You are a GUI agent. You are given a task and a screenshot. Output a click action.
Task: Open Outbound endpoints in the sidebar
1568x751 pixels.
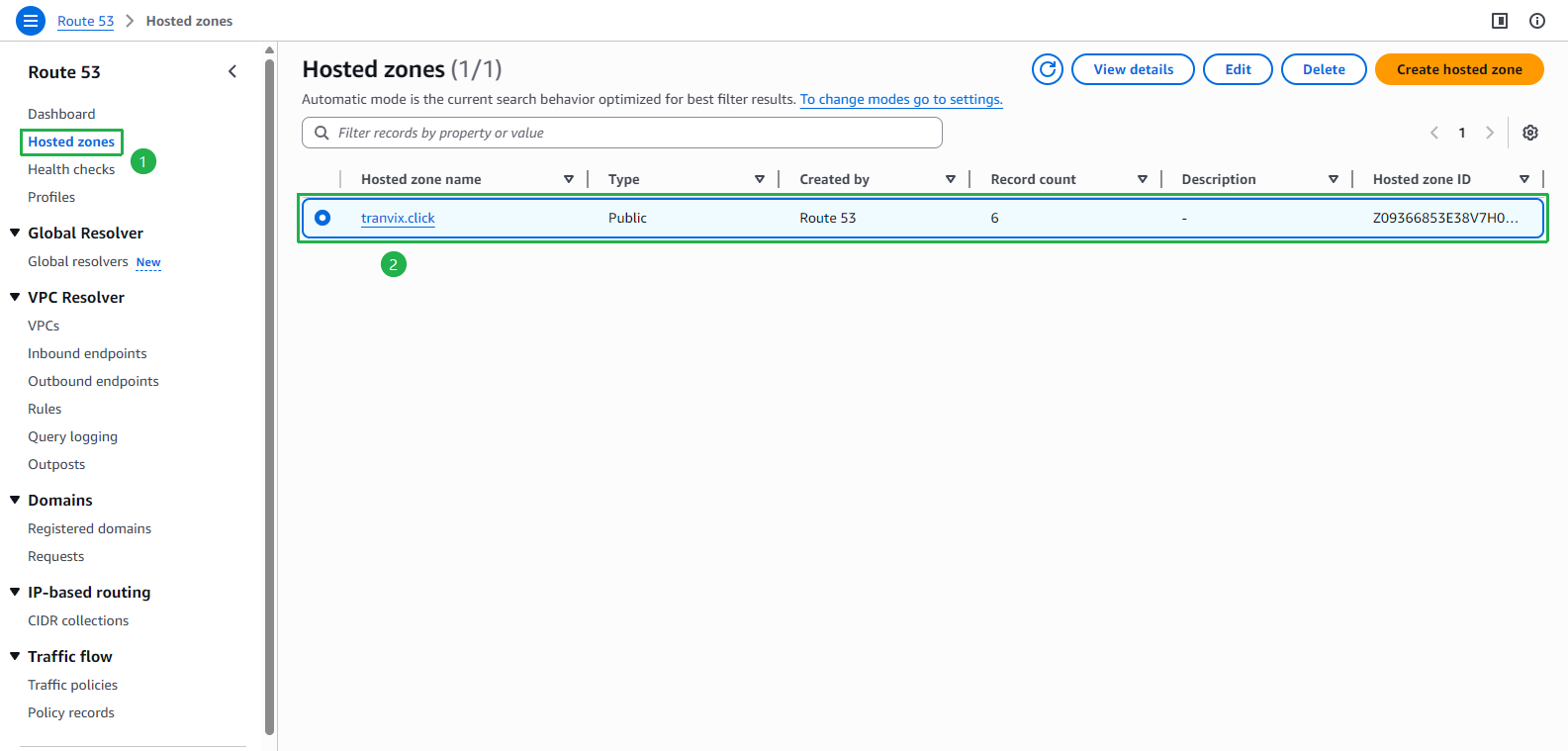[x=93, y=381]
